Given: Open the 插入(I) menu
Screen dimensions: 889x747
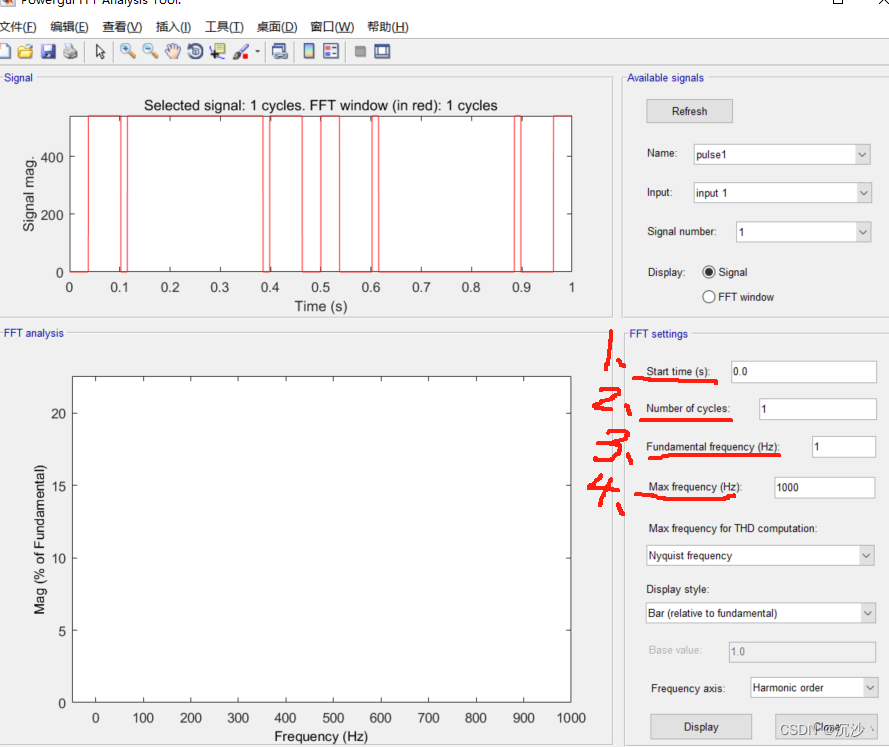Looking at the screenshot, I should tap(173, 27).
